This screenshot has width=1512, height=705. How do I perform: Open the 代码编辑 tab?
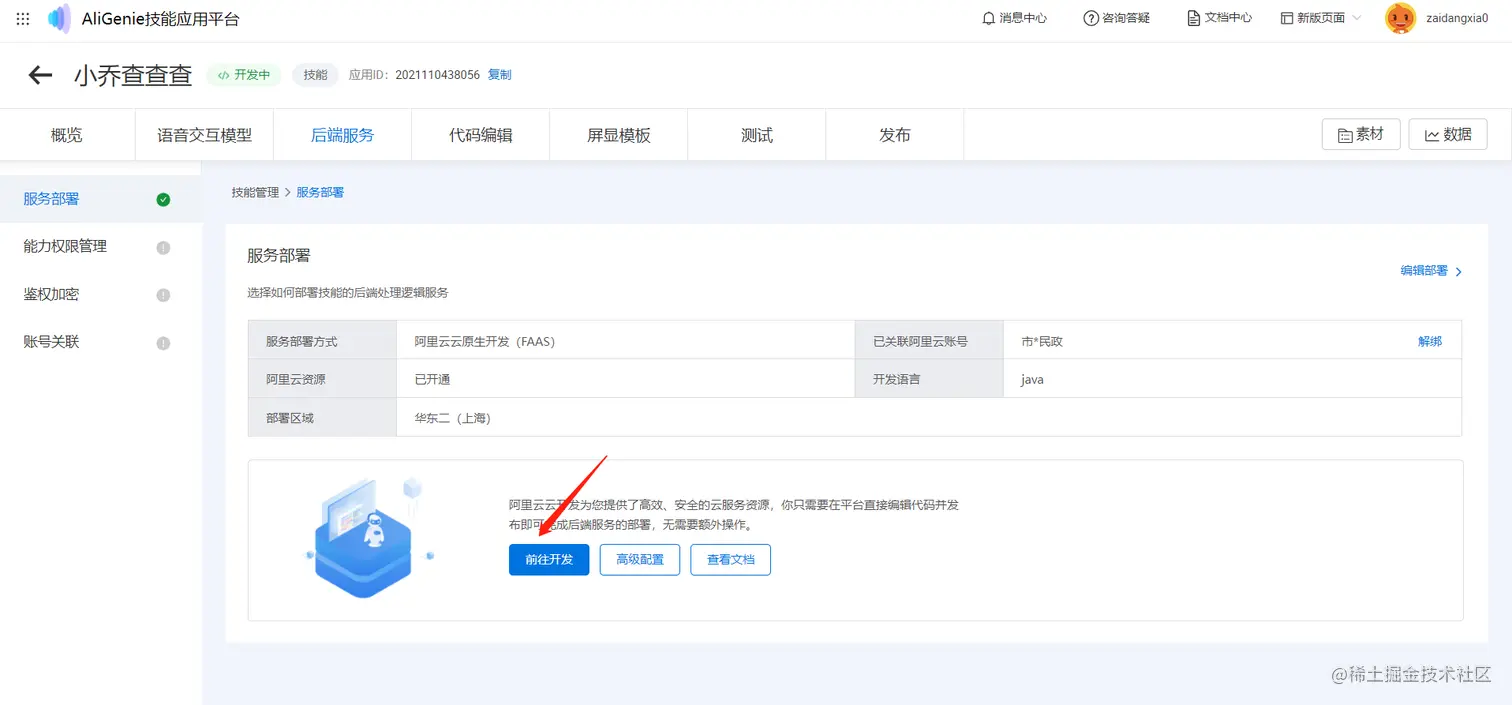click(481, 135)
